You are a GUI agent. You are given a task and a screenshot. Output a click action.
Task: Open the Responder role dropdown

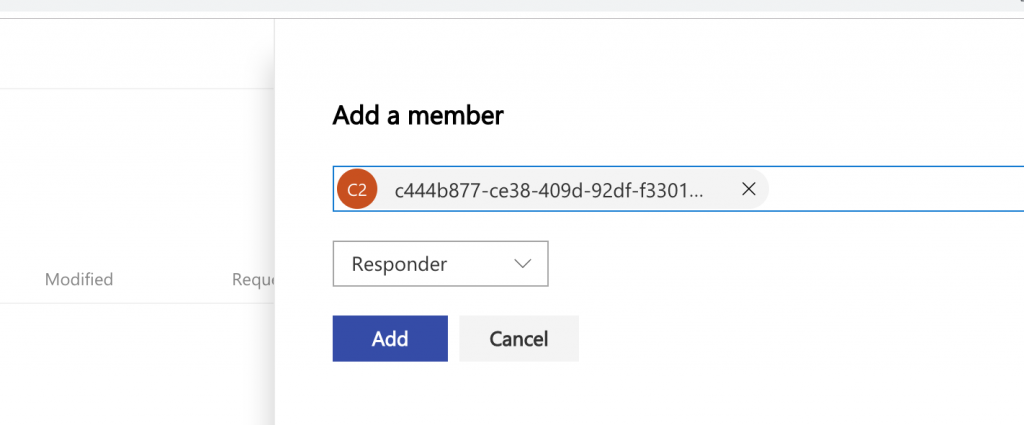pyautogui.click(x=440, y=264)
